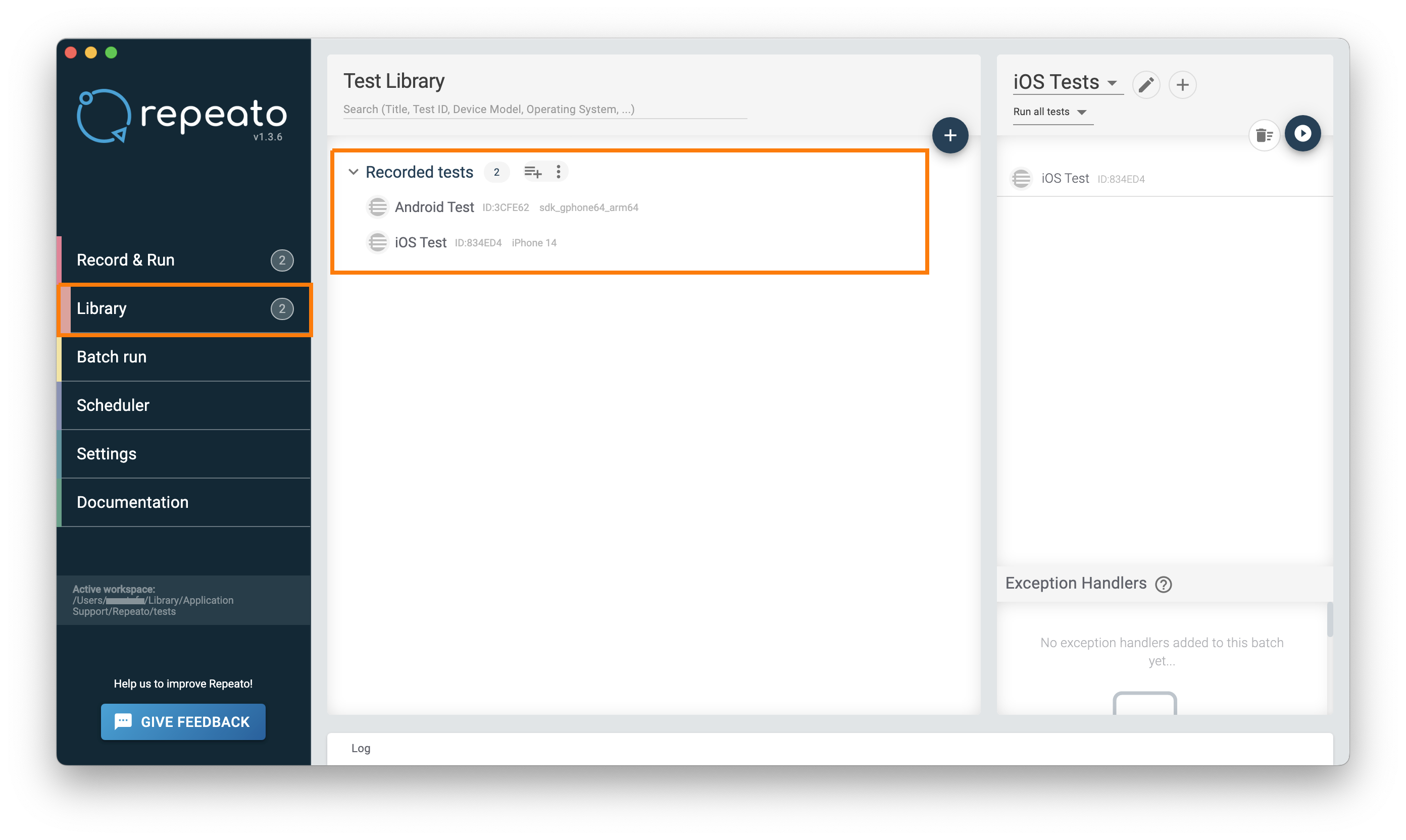Click the green zoom window button

[x=111, y=52]
